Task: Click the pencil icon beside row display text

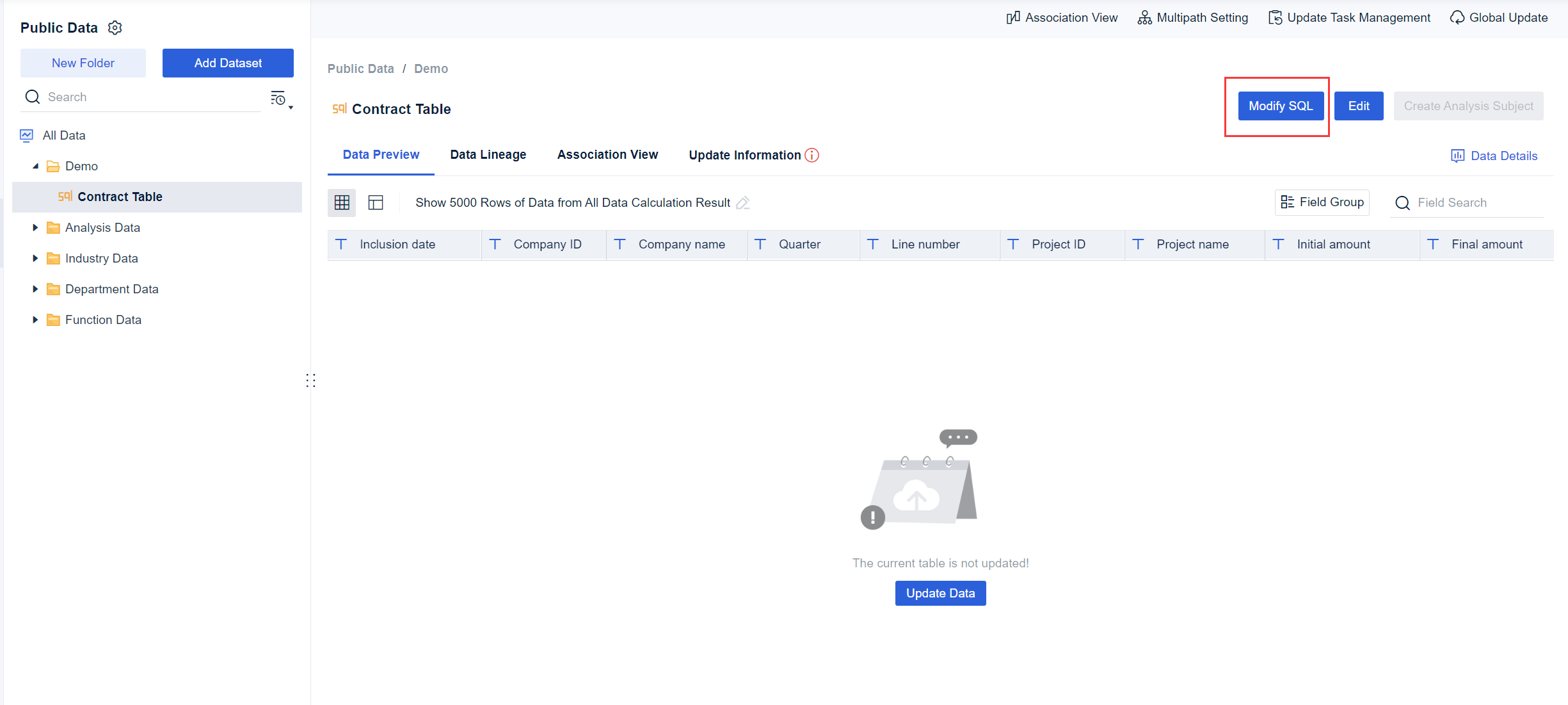Action: (x=742, y=203)
